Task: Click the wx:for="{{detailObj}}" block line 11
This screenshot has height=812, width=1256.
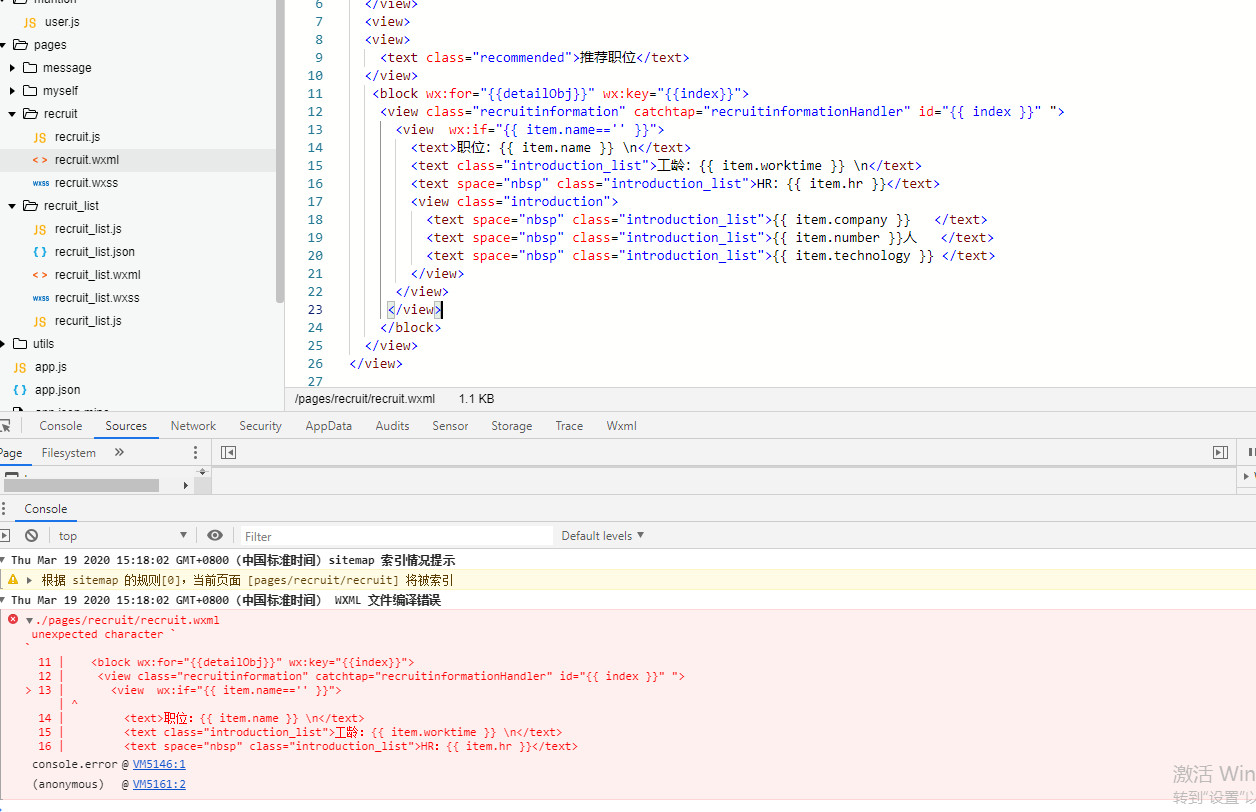Action: pyautogui.click(x=561, y=94)
